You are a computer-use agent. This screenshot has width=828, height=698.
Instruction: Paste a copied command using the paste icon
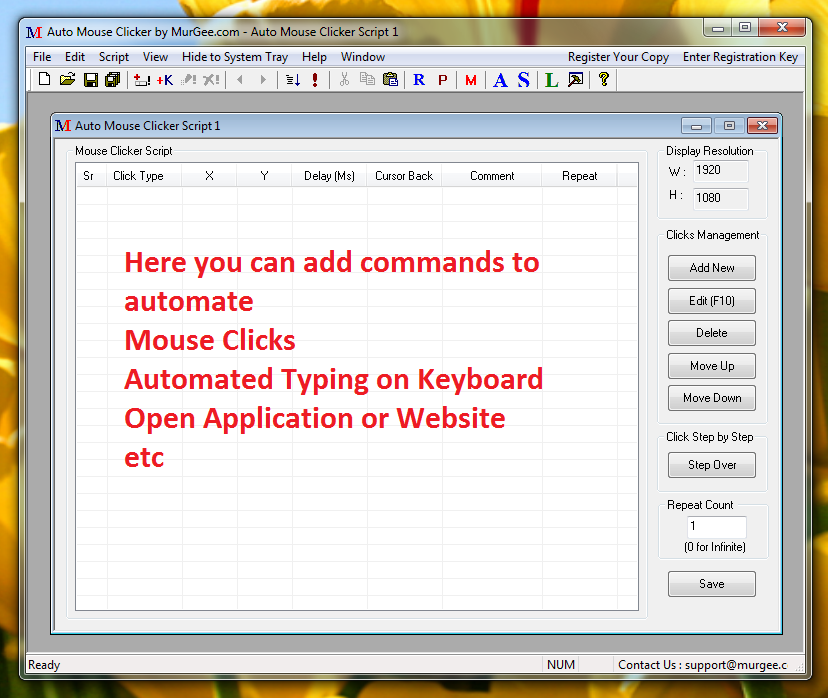point(390,80)
